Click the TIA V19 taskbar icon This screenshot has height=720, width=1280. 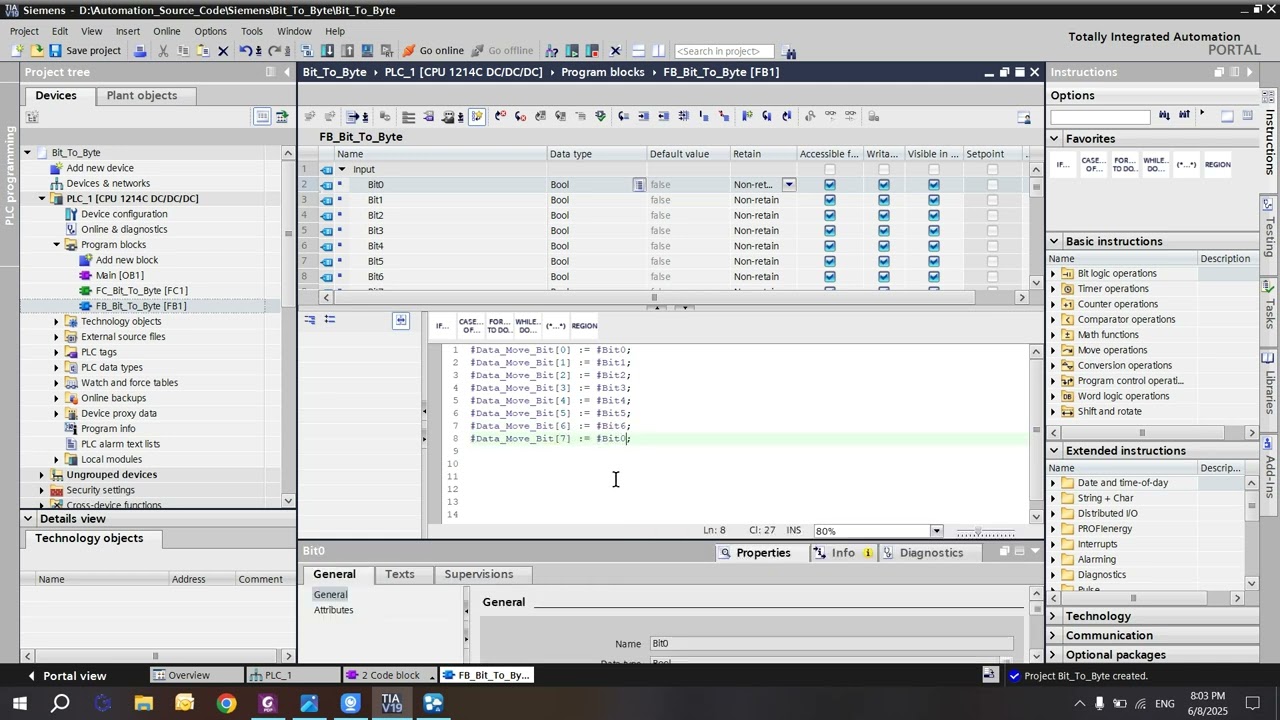tap(391, 704)
